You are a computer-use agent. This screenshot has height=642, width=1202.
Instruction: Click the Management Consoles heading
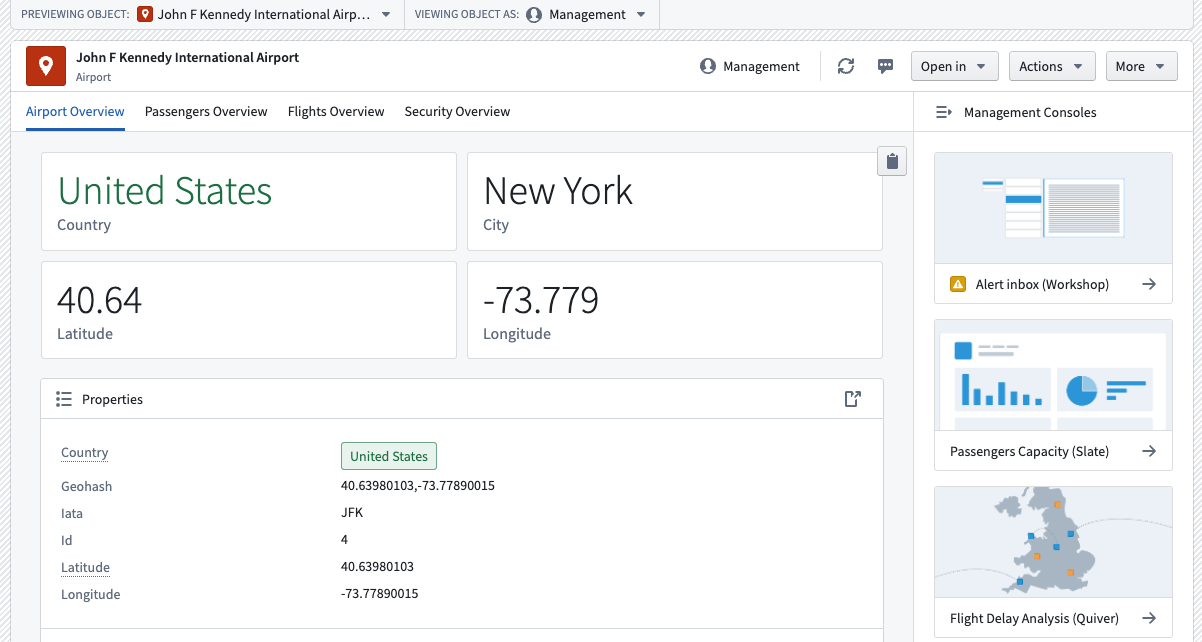point(1030,112)
